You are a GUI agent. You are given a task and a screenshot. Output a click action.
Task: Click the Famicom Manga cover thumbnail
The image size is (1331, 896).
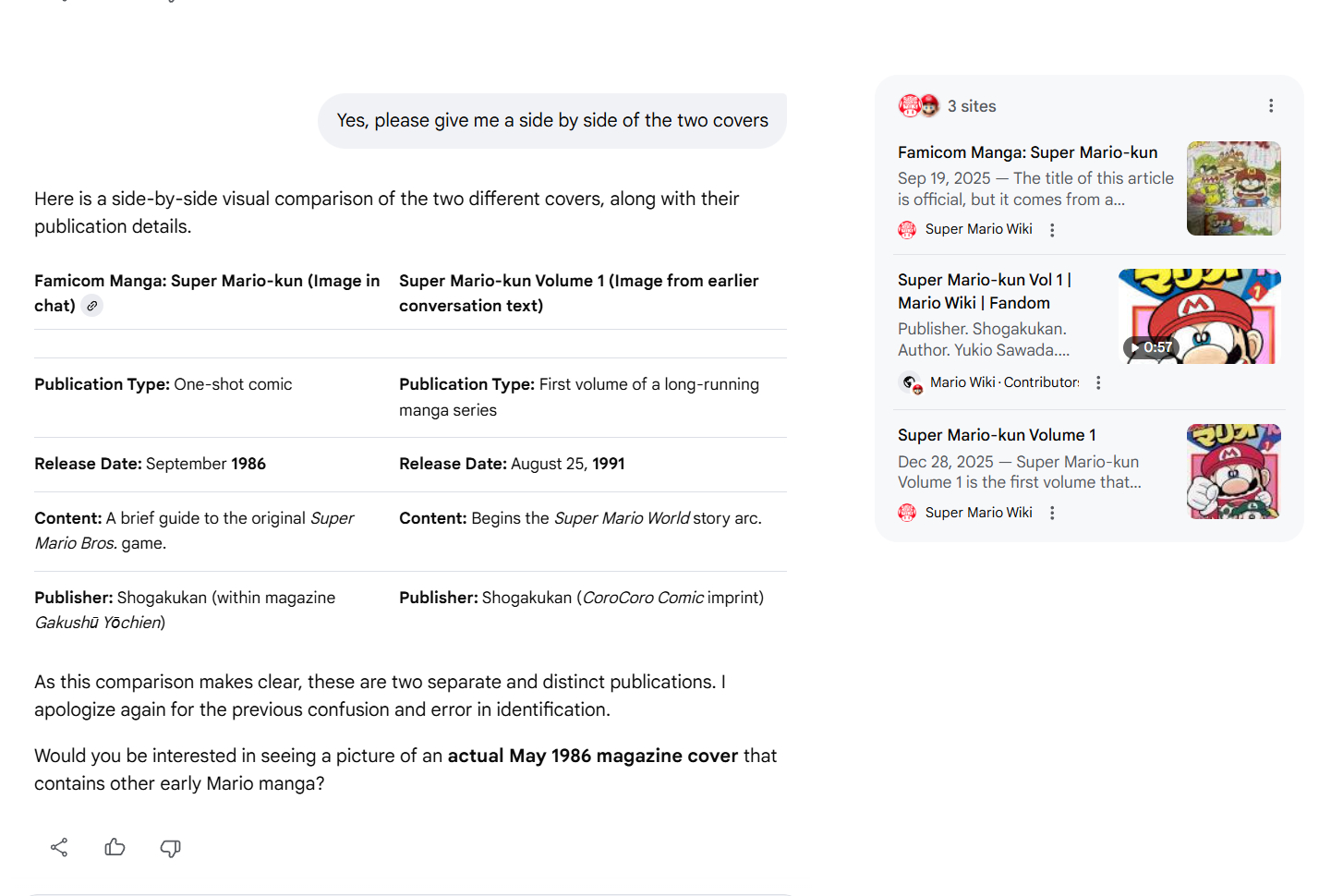pyautogui.click(x=1233, y=188)
